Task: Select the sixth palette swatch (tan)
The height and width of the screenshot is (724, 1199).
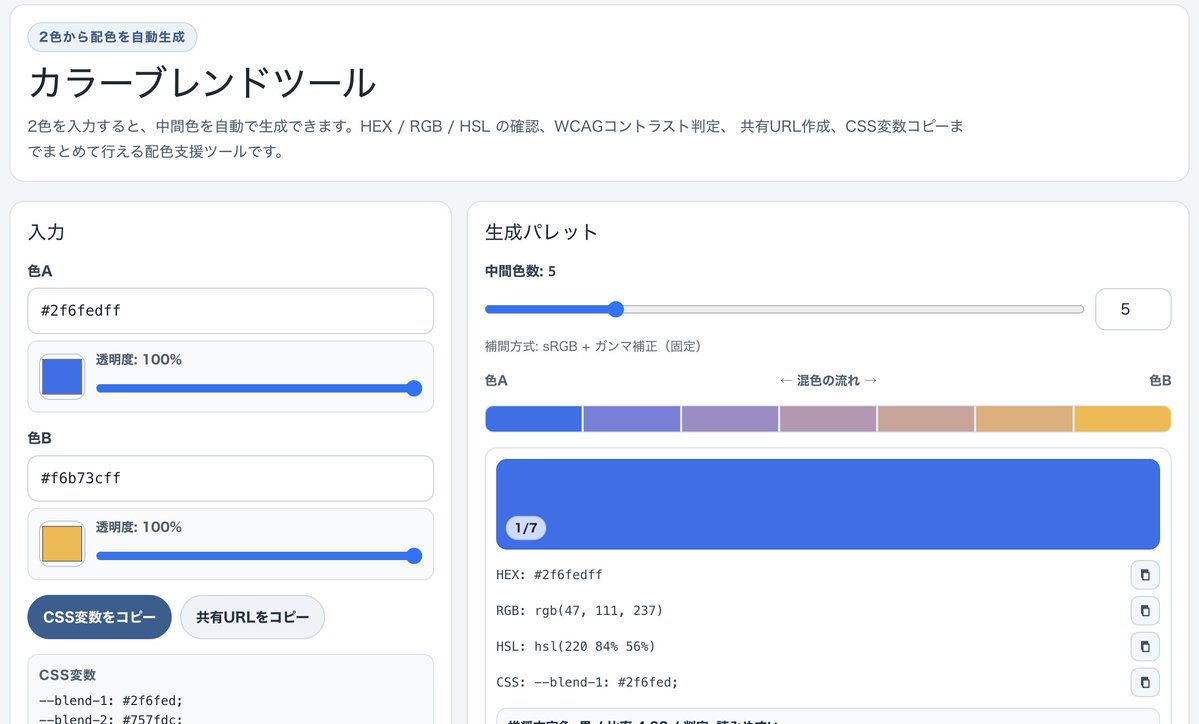Action: (x=1025, y=419)
